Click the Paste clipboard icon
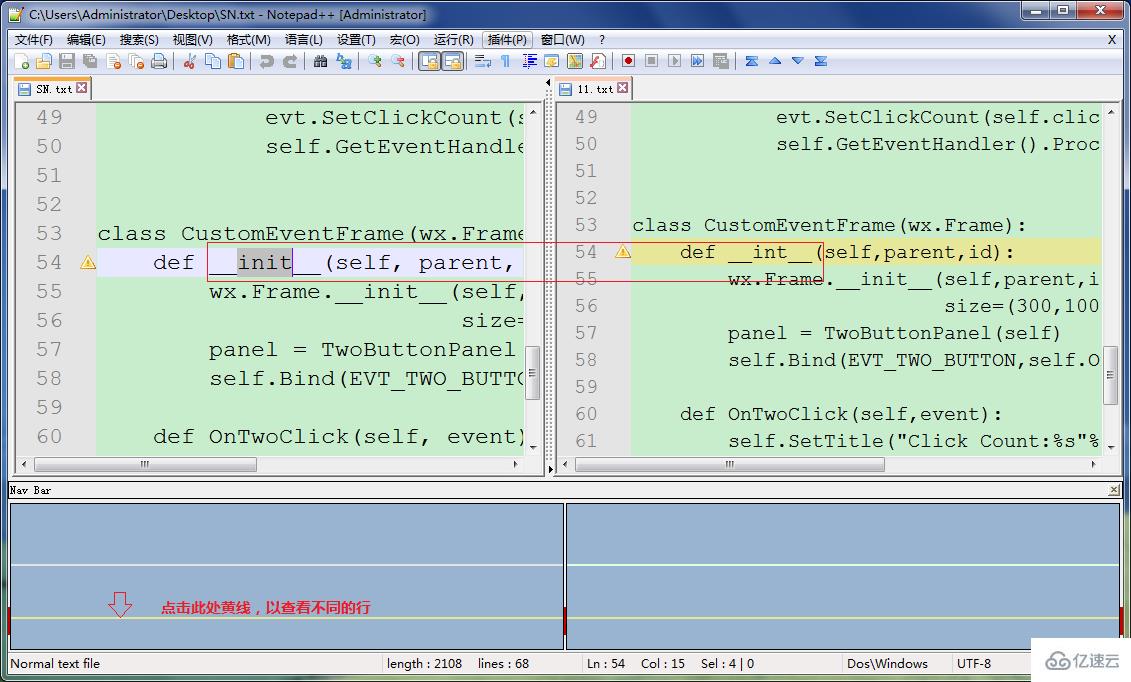 (236, 61)
